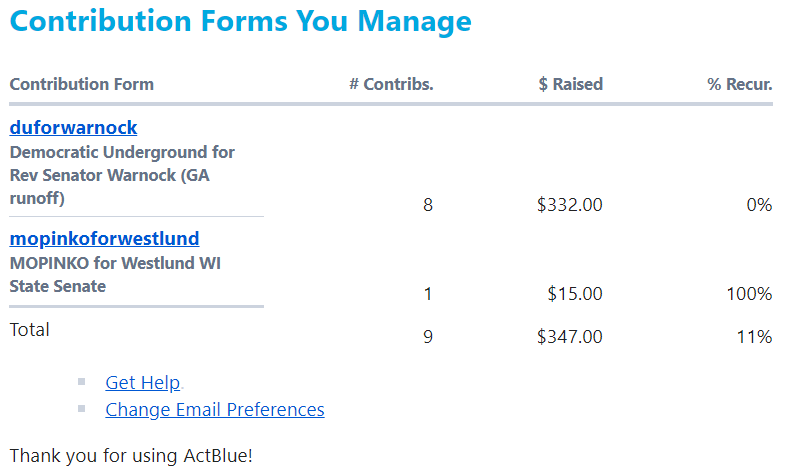This screenshot has width=787, height=472.
Task: Click the Total row label
Action: coord(30,329)
